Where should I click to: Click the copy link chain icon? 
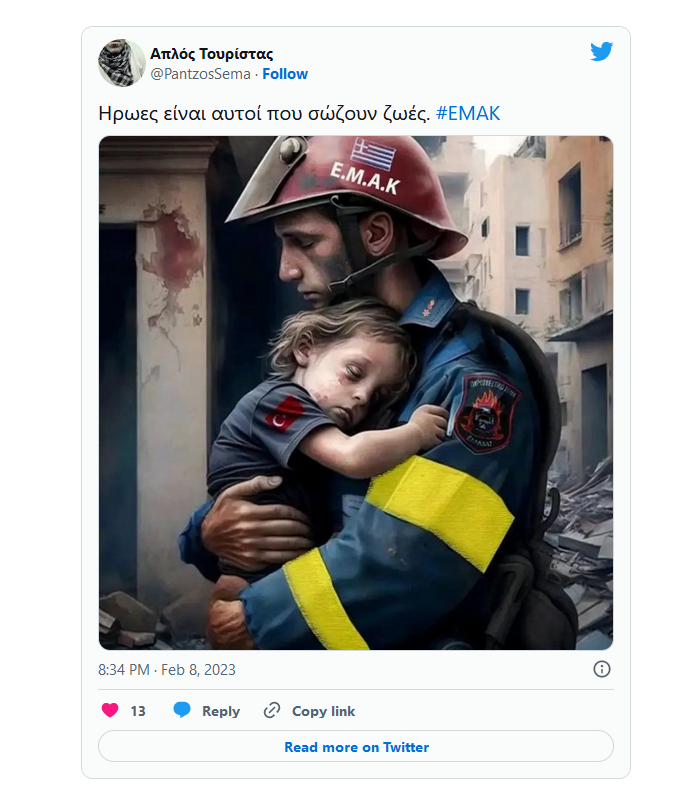tap(272, 711)
